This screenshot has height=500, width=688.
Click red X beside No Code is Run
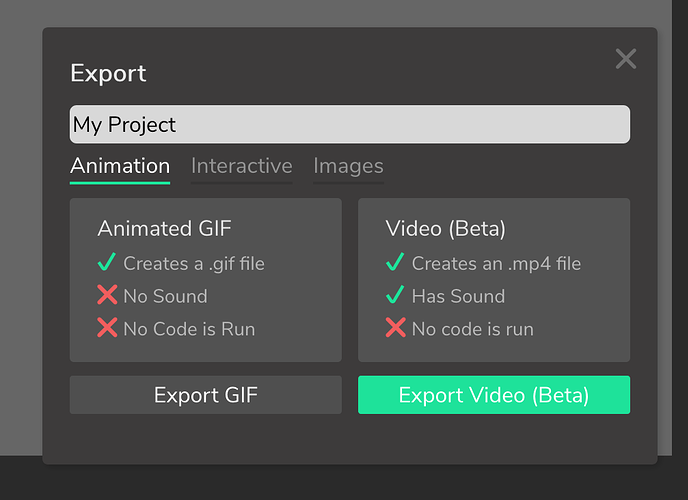coord(107,328)
